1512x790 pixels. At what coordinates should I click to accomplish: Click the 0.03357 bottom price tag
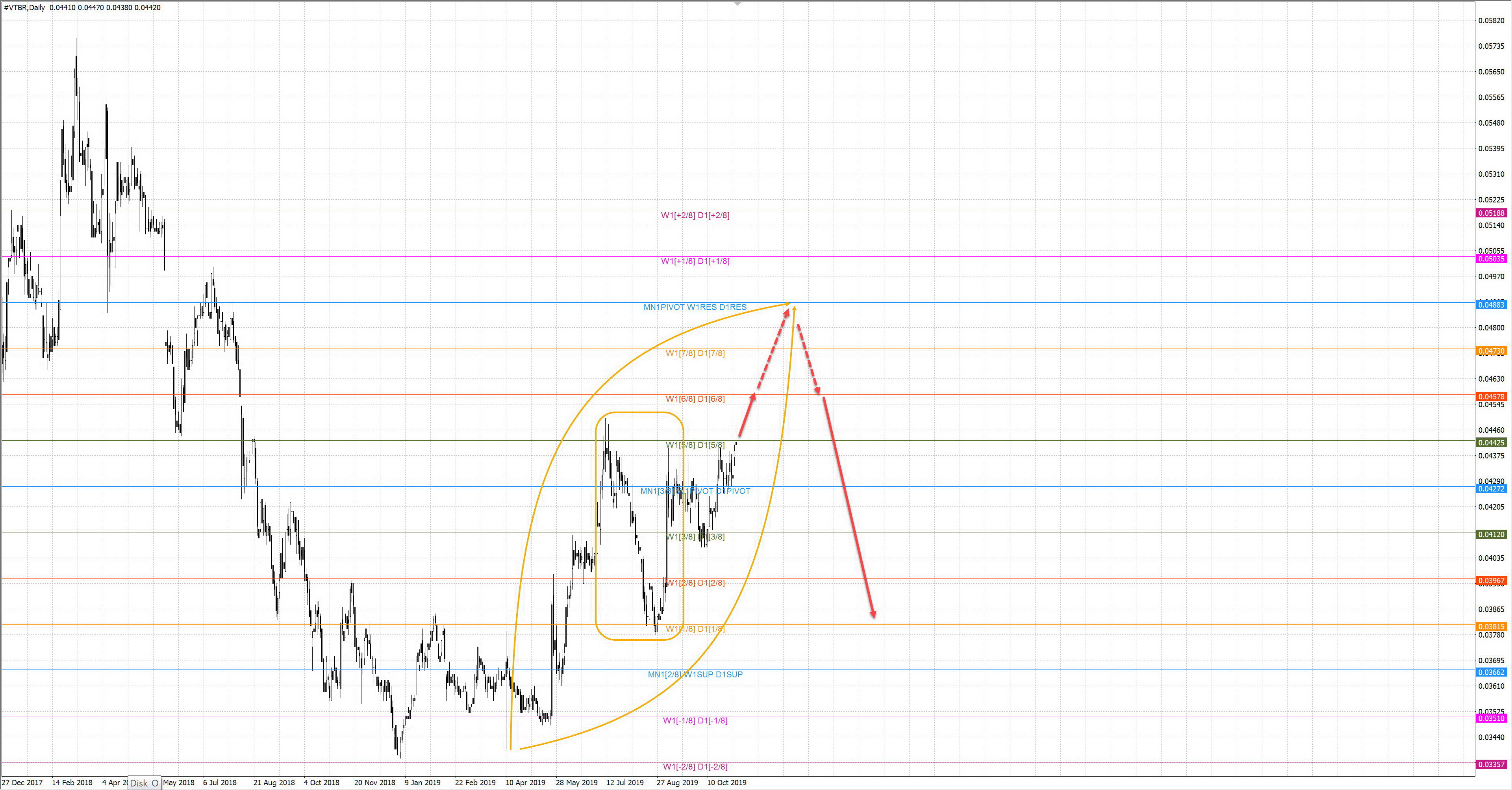(x=1491, y=764)
